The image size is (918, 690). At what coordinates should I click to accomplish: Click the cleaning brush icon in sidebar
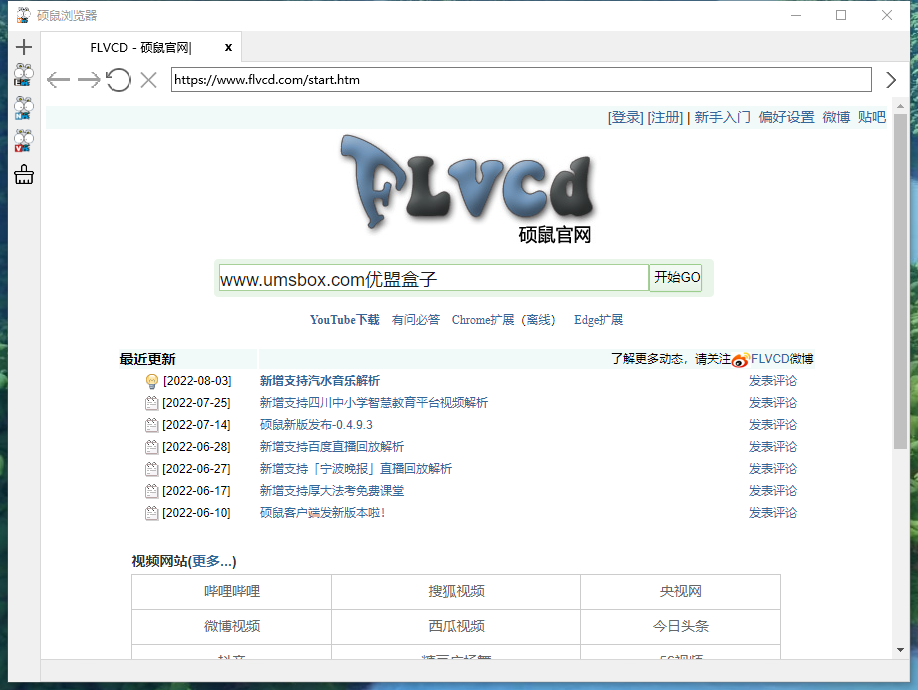[24, 174]
